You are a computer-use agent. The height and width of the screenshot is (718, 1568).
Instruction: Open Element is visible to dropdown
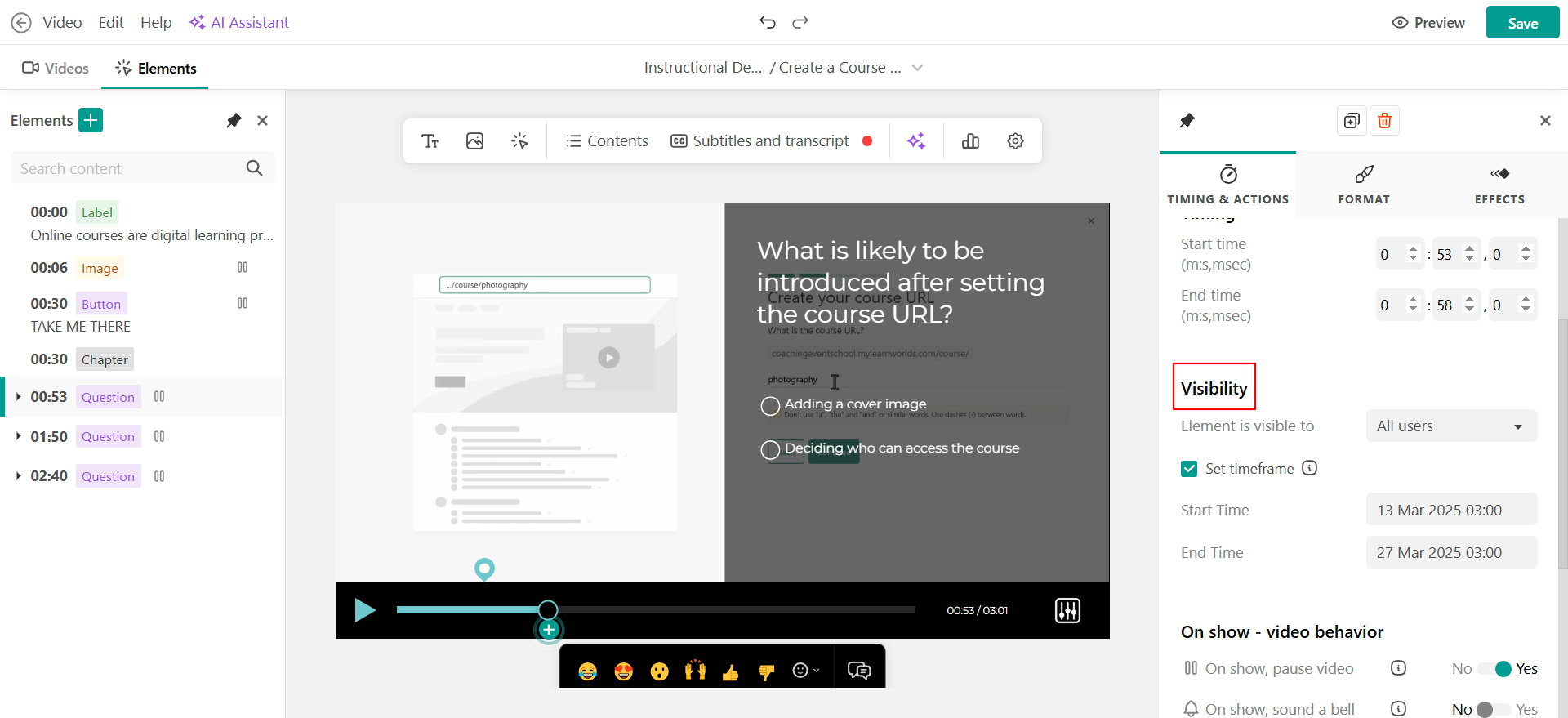click(x=1451, y=426)
